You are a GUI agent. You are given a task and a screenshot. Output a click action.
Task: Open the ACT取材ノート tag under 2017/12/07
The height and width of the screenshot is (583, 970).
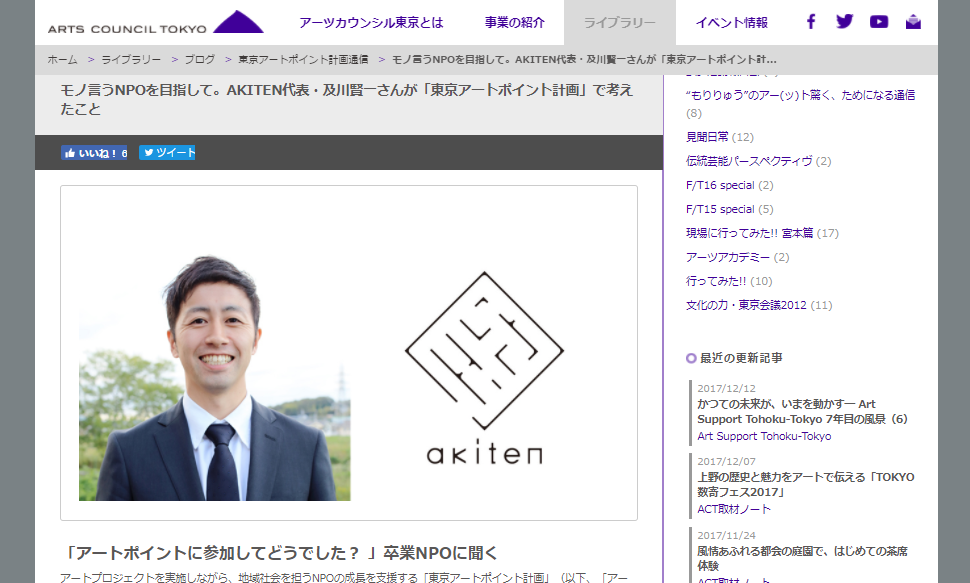[734, 509]
